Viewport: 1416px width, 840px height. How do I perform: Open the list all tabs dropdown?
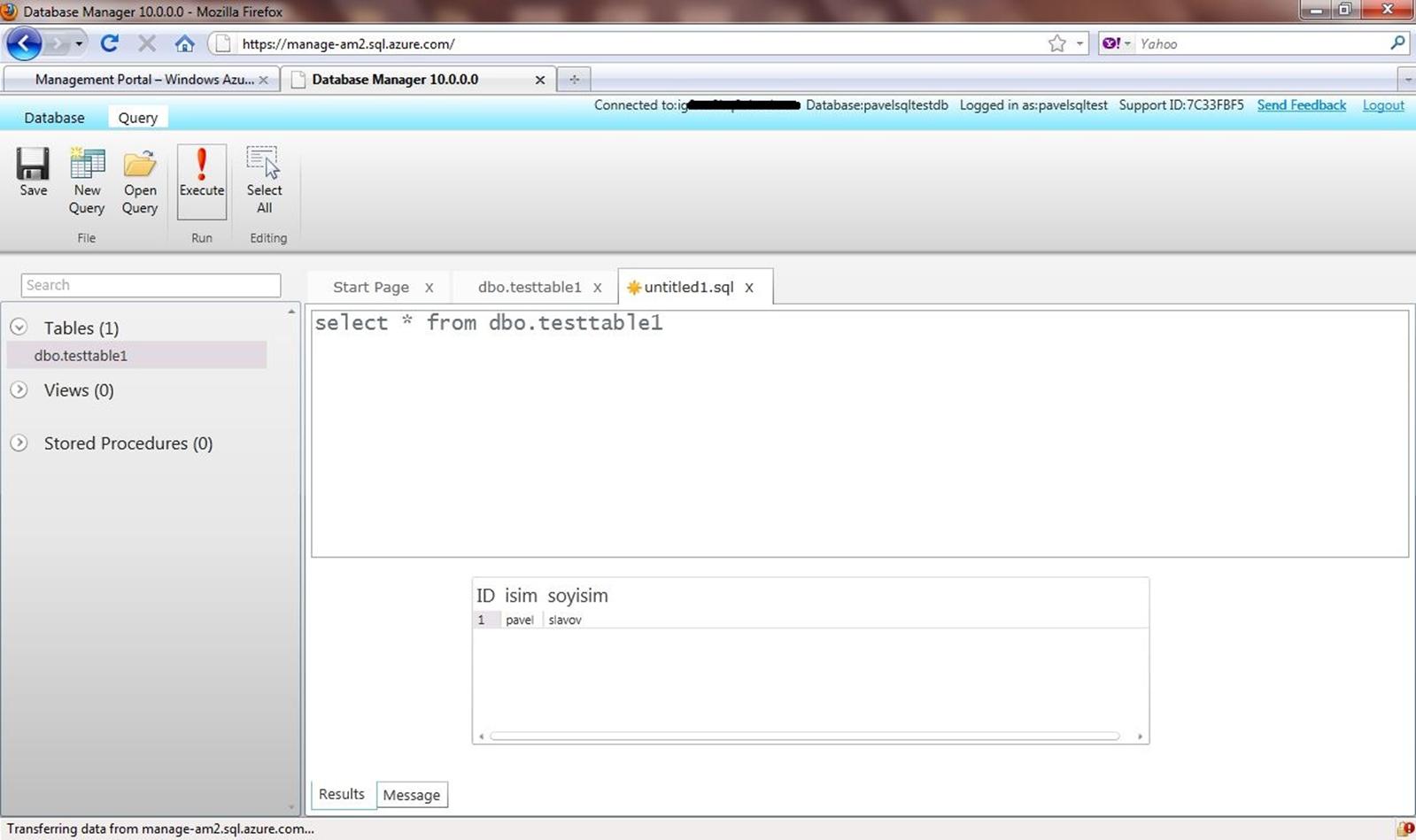tap(1407, 80)
